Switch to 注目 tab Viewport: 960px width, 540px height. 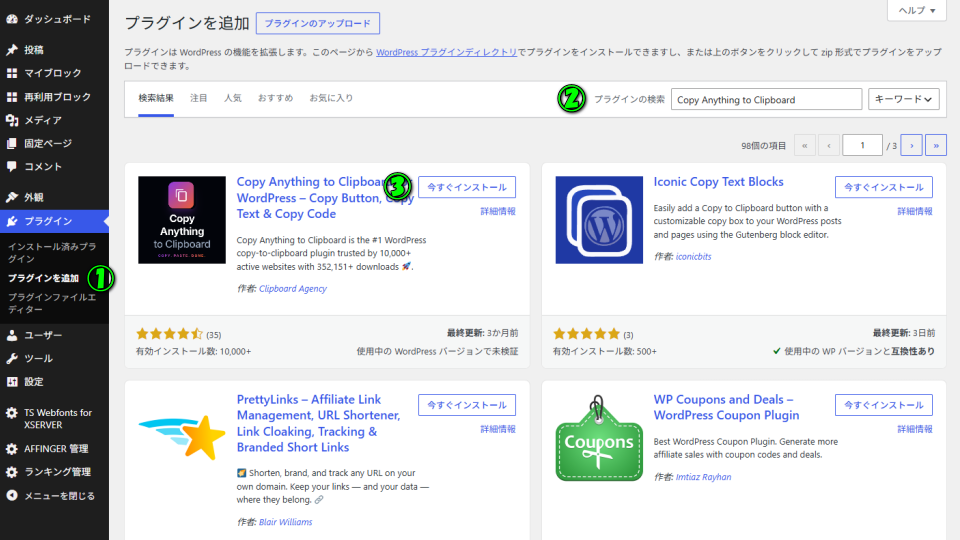click(198, 98)
